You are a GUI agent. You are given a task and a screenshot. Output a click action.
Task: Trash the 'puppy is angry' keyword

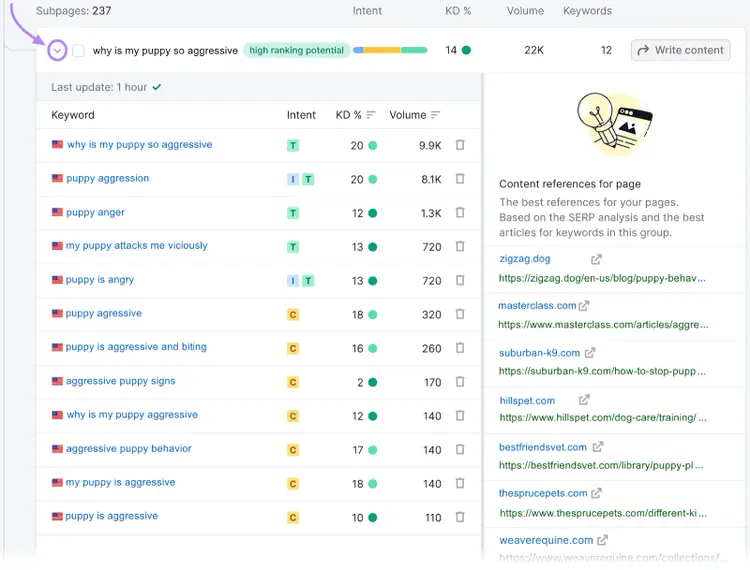point(460,280)
